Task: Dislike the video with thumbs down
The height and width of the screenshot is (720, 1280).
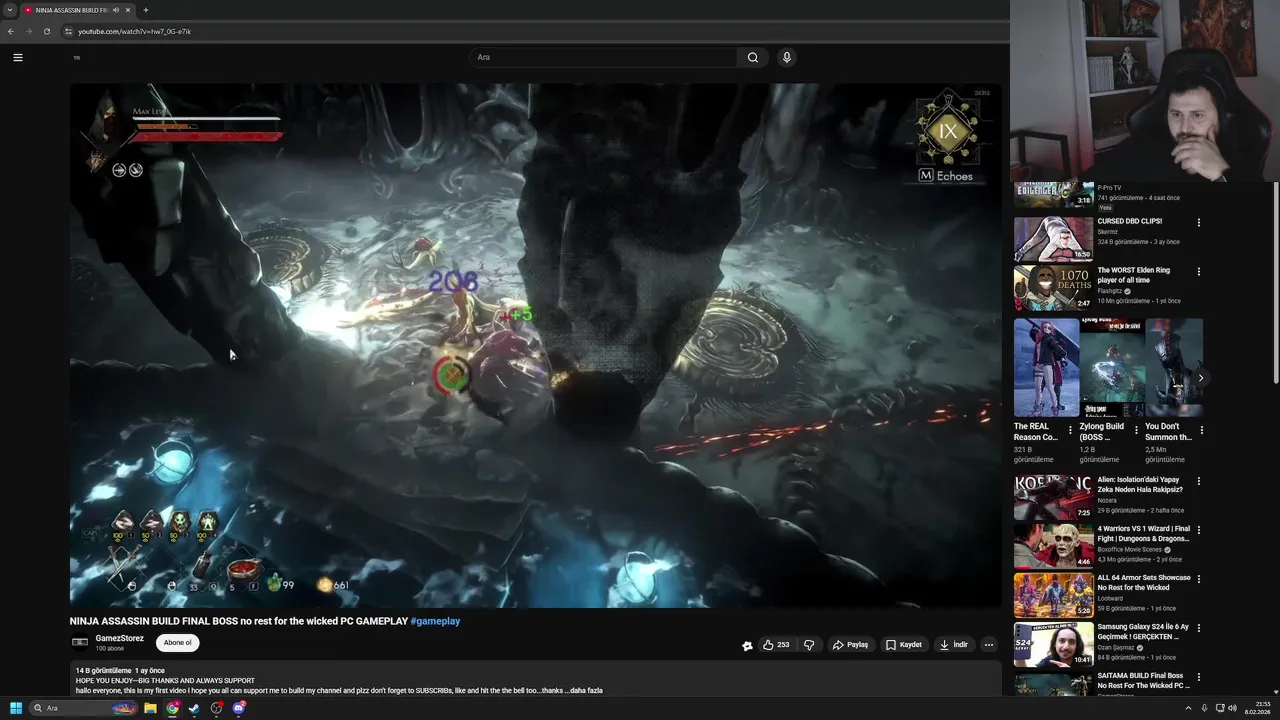Action: pyautogui.click(x=809, y=645)
